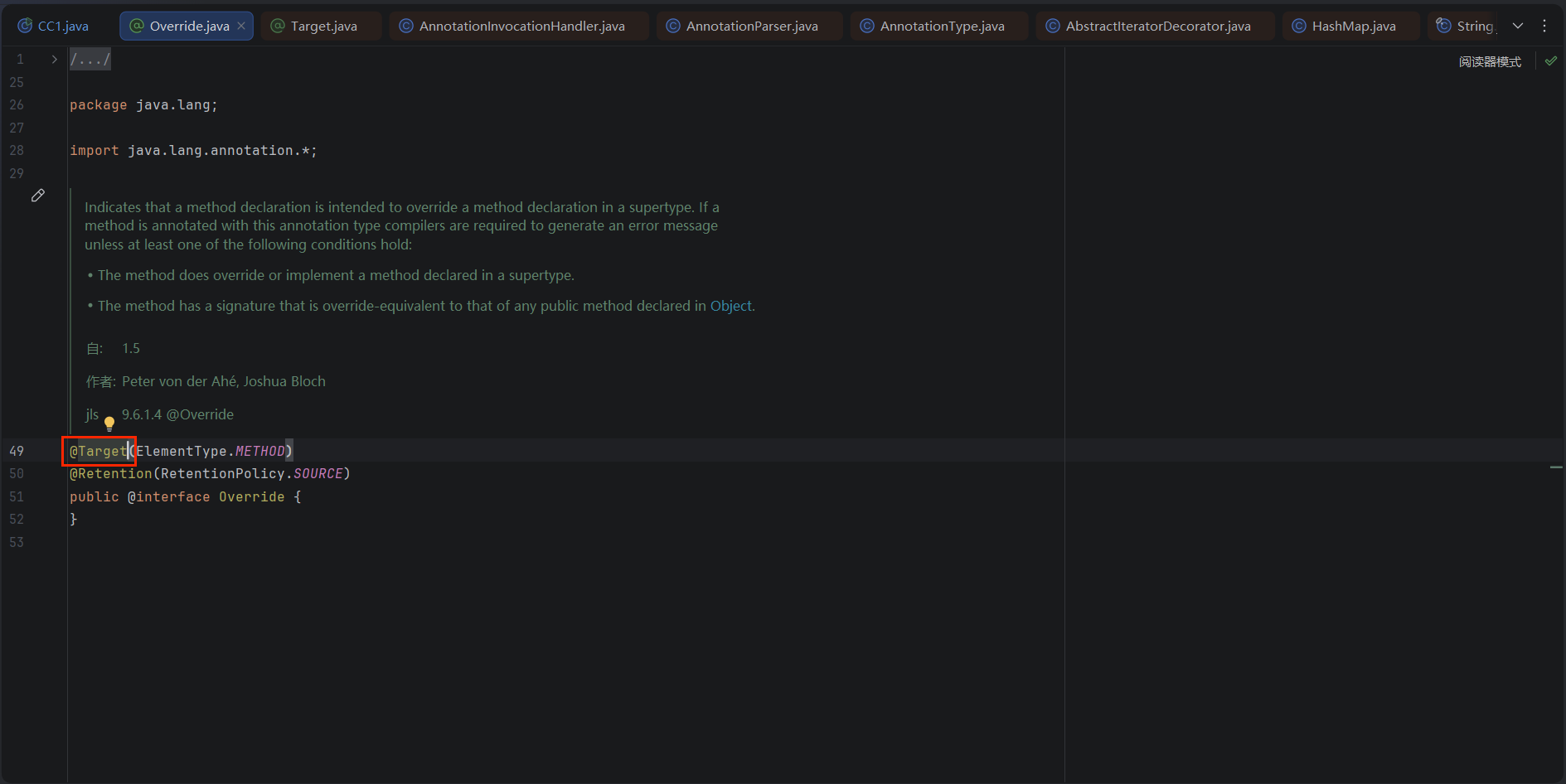Click the green inspection checkmark icon
Image resolution: width=1566 pixels, height=784 pixels.
click(x=1551, y=61)
